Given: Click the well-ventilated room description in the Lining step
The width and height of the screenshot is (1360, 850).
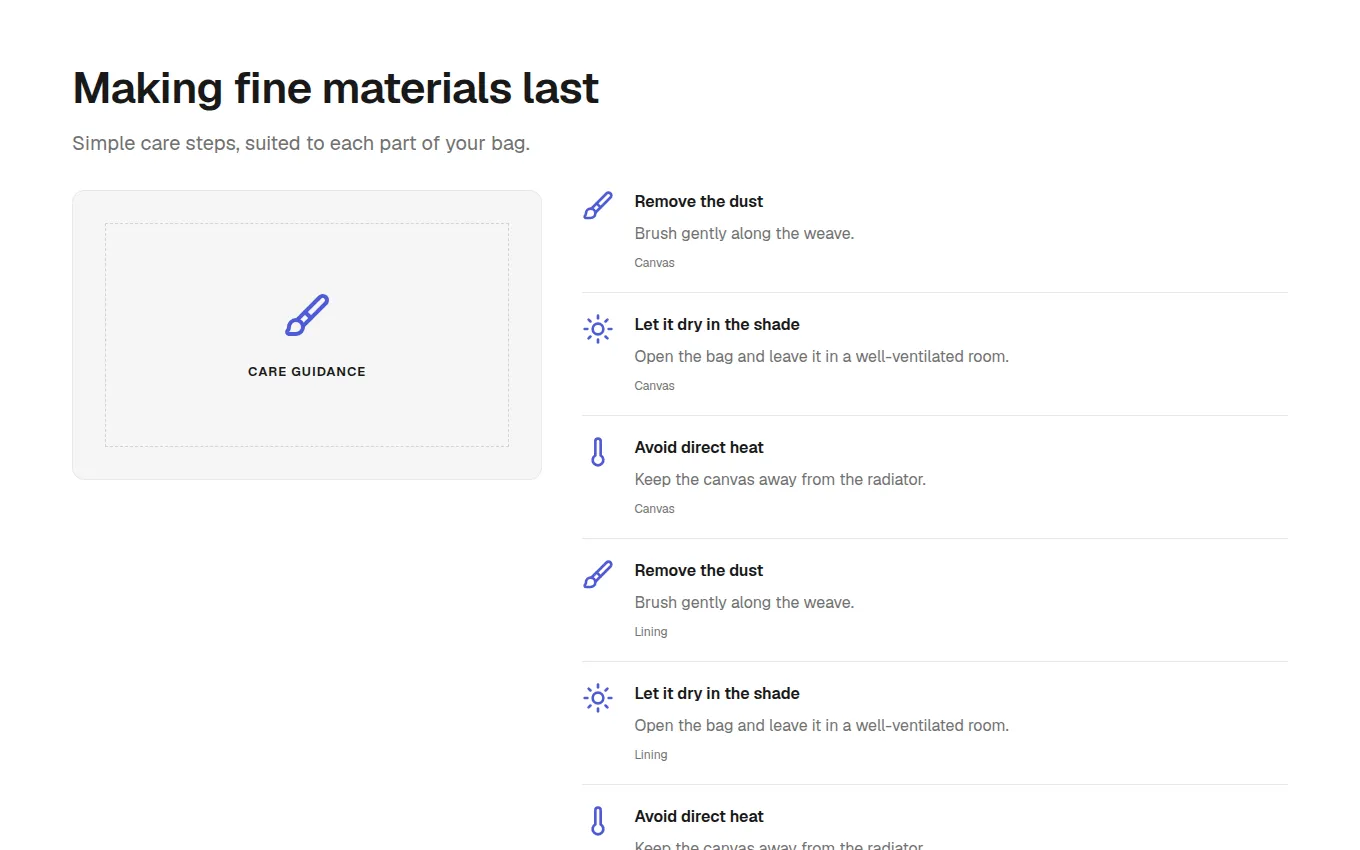Looking at the screenshot, I should [x=822, y=725].
